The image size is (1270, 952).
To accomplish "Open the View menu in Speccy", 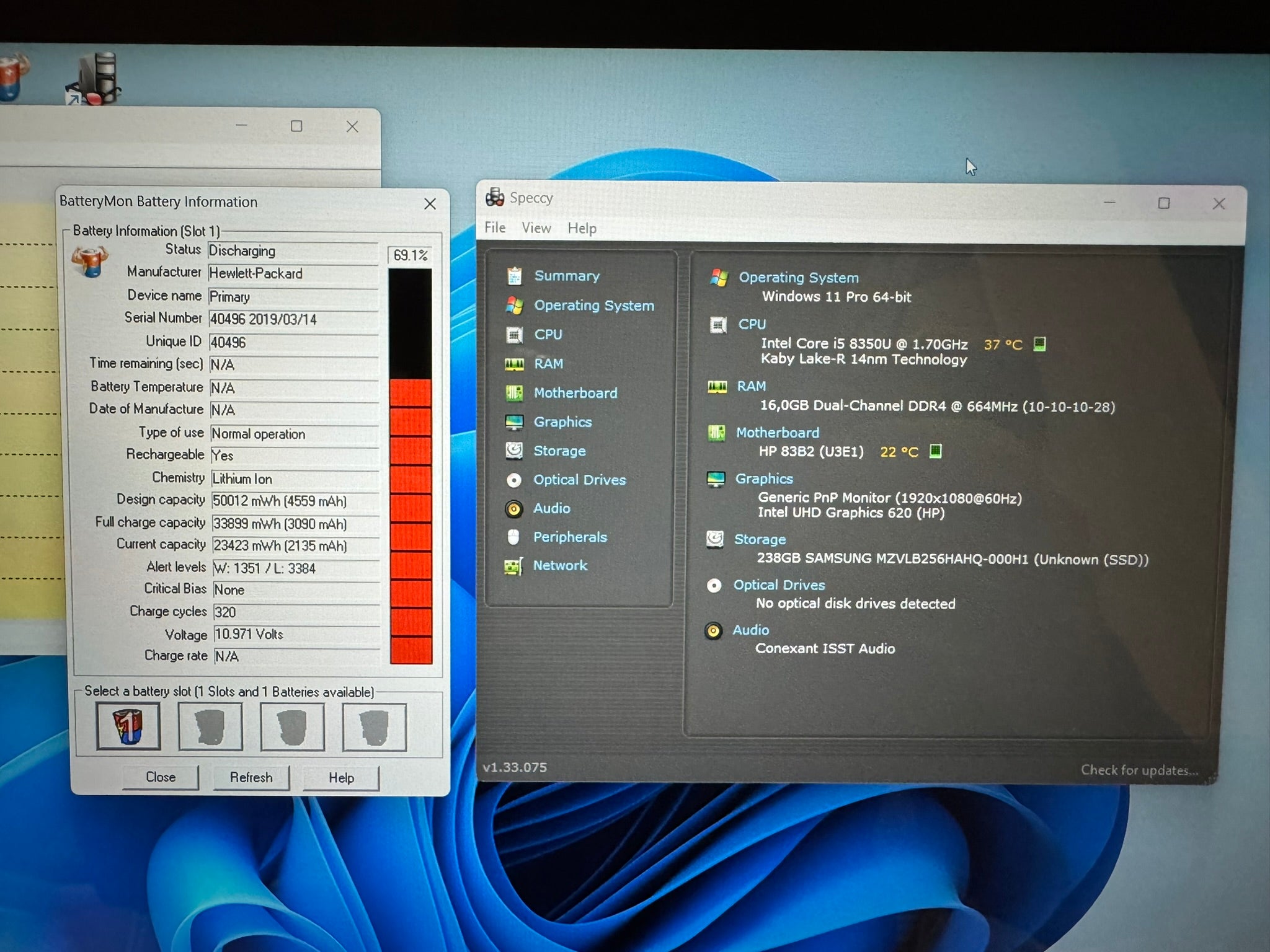I will (536, 228).
